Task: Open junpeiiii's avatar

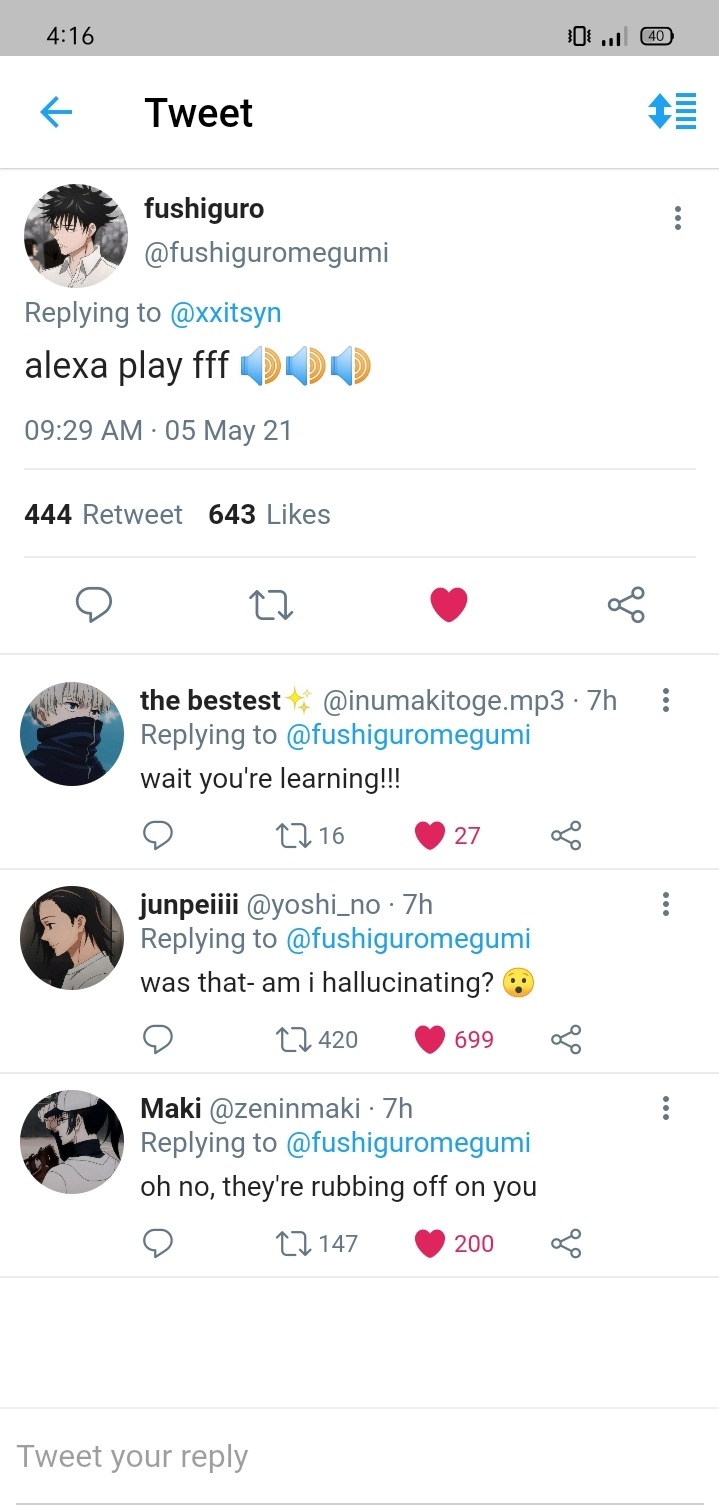Action: 72,937
